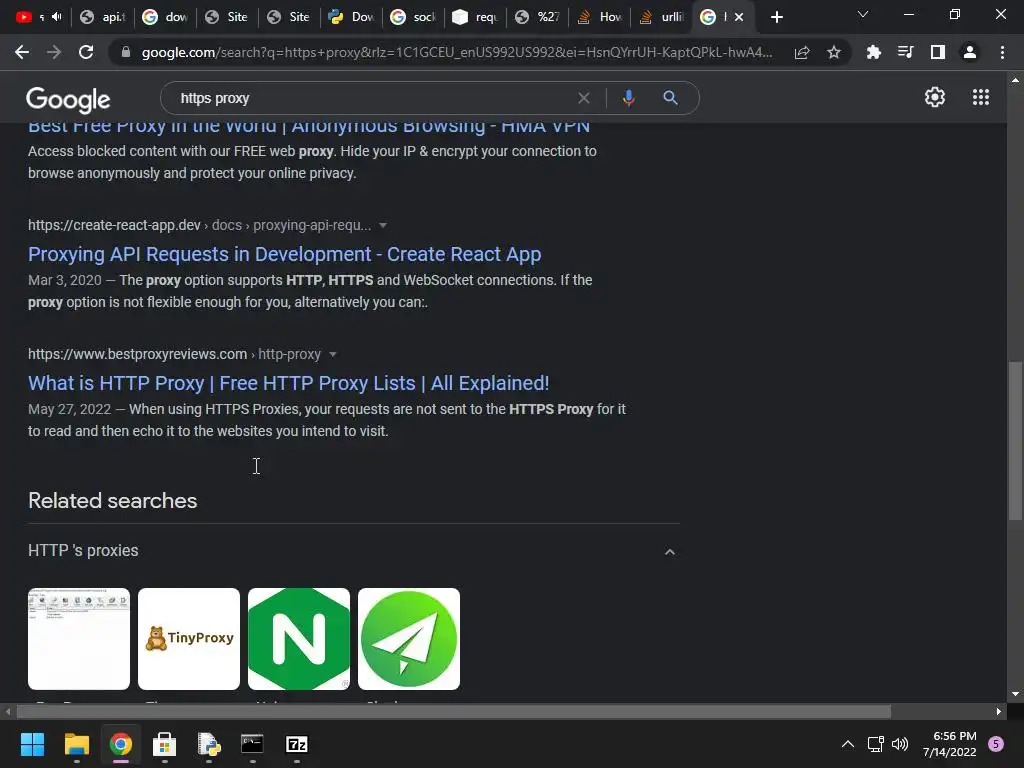This screenshot has height=768, width=1024.
Task: Open Chrome from the taskbar
Action: pyautogui.click(x=121, y=744)
